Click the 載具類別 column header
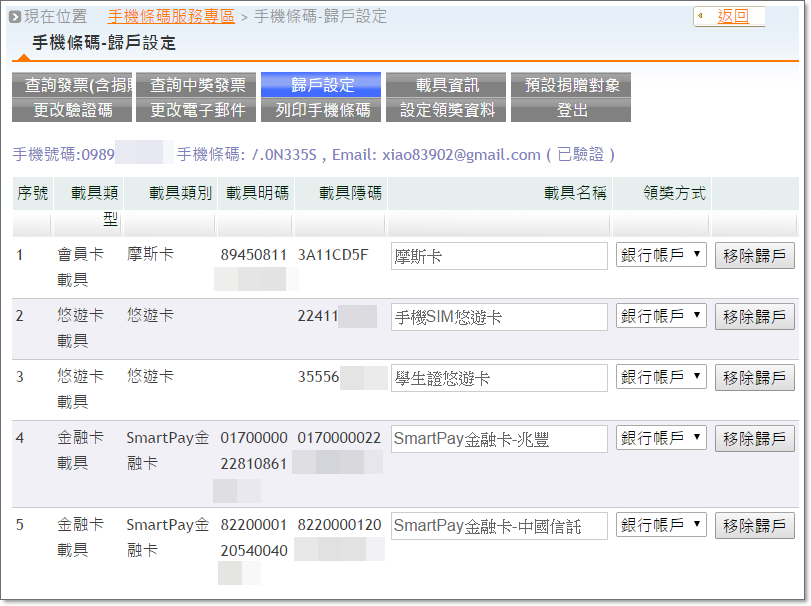This screenshot has width=811, height=606. 181,193
